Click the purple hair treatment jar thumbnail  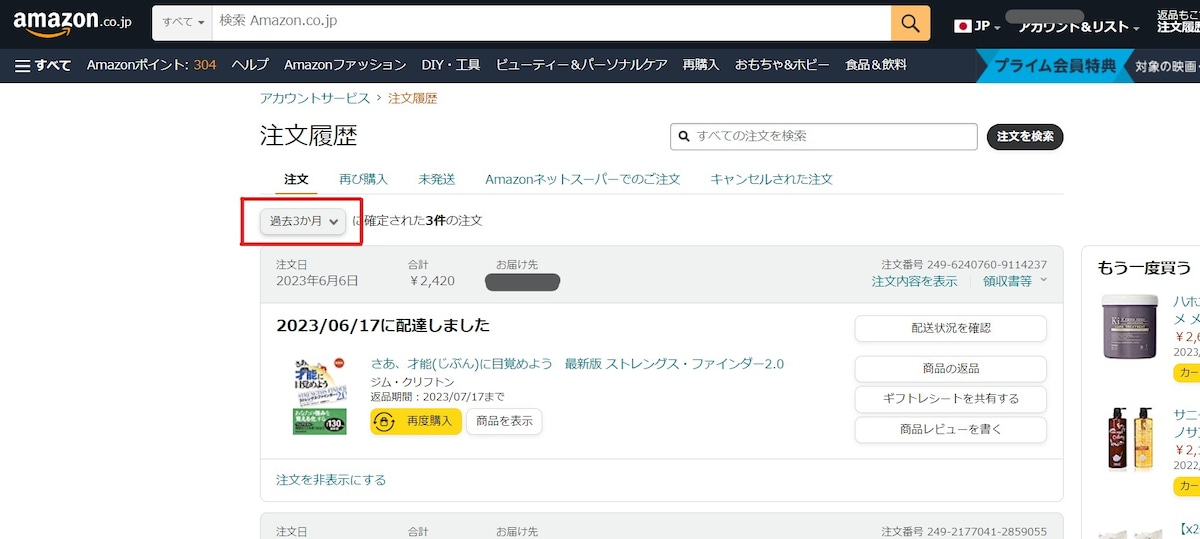coord(1130,326)
